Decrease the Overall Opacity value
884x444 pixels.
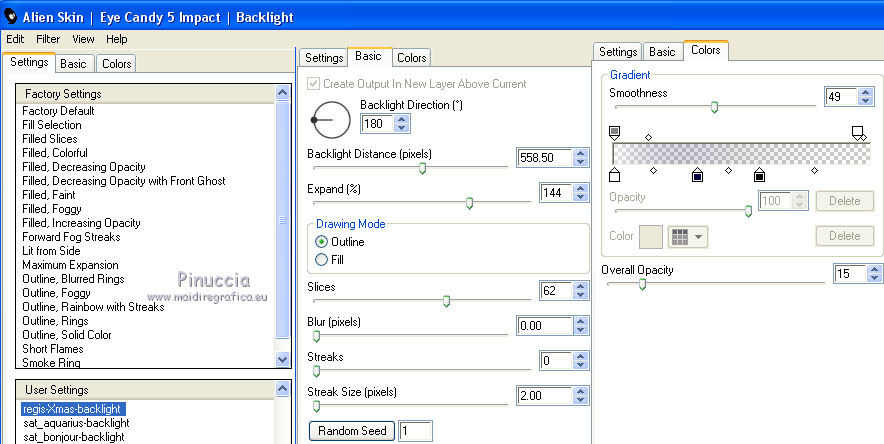point(874,278)
